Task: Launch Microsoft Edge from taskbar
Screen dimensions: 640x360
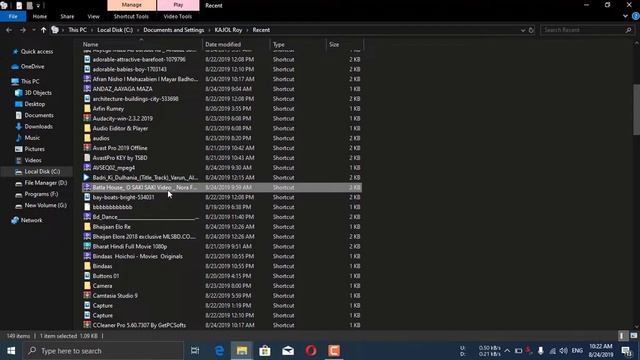Action: pos(219,351)
